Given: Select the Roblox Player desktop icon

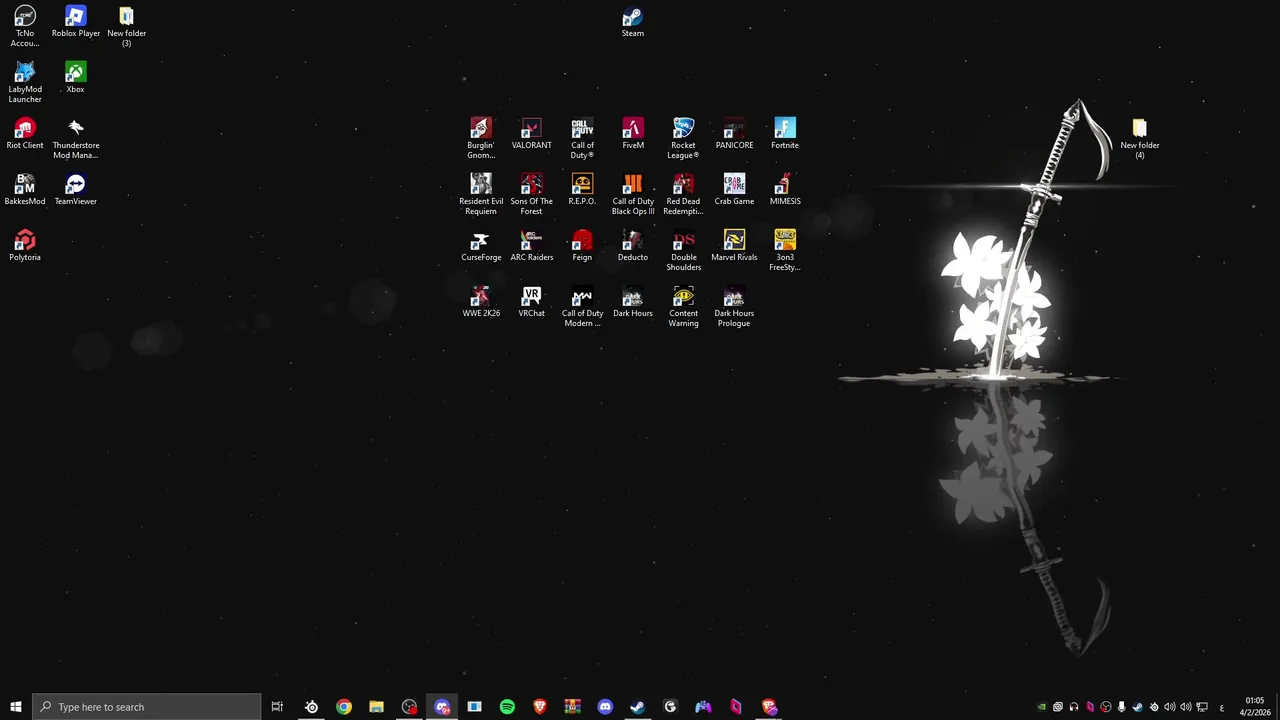Looking at the screenshot, I should point(76,23).
